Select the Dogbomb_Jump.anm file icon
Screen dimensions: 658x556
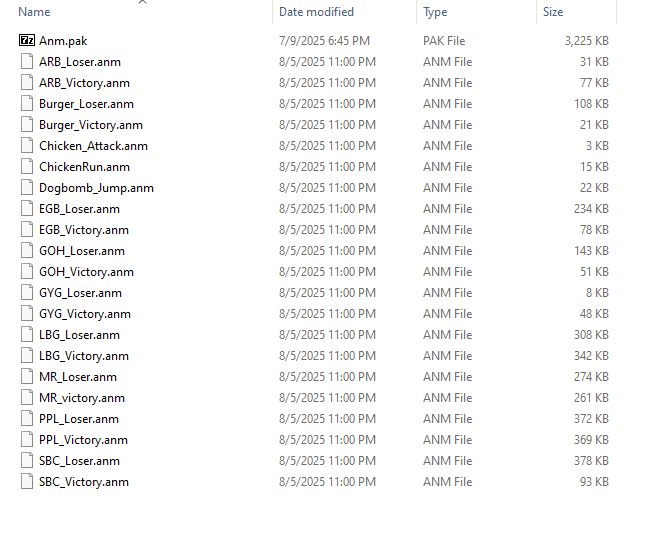[27, 187]
